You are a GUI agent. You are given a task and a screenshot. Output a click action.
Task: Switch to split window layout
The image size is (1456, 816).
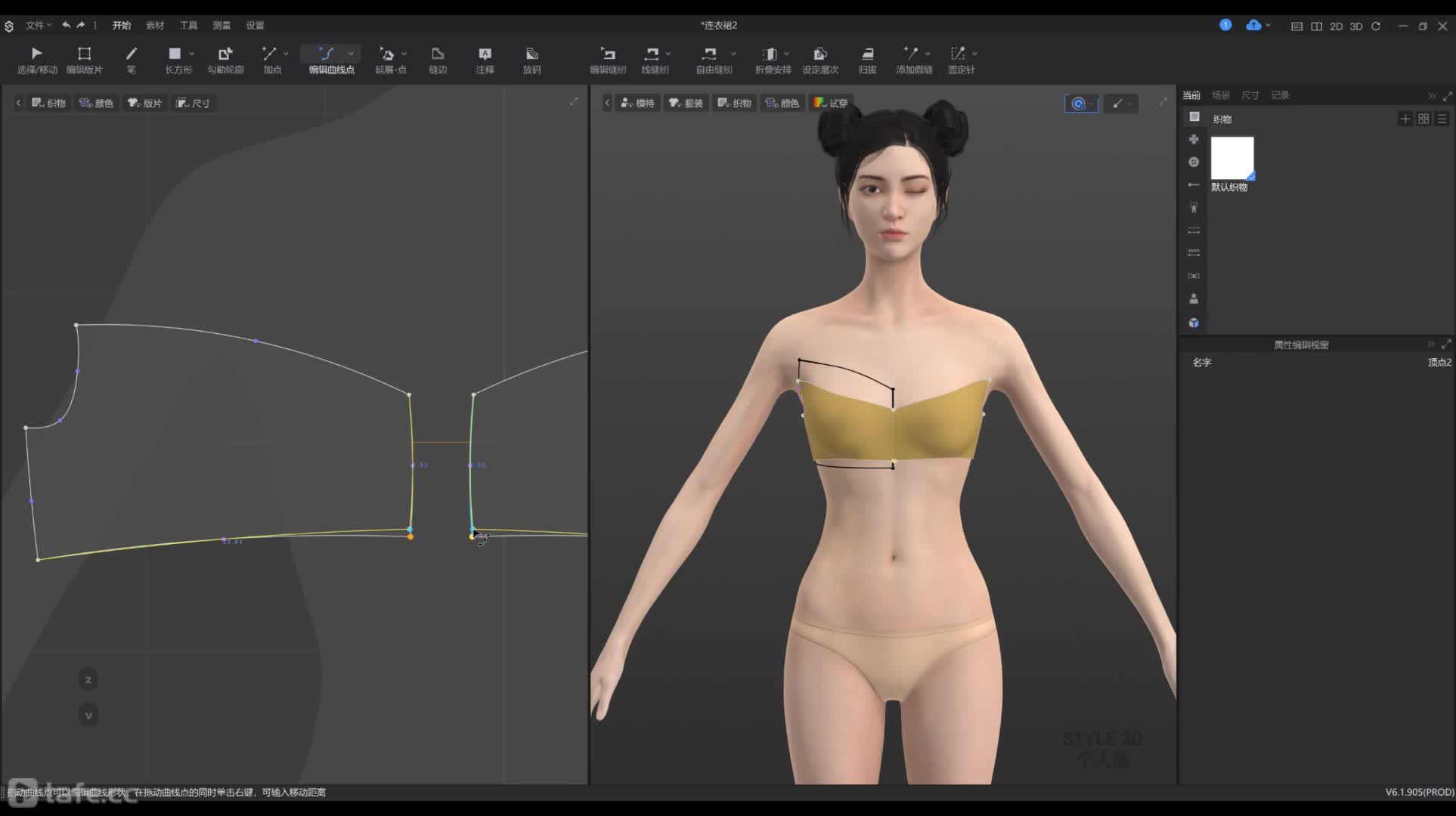coord(1316,26)
